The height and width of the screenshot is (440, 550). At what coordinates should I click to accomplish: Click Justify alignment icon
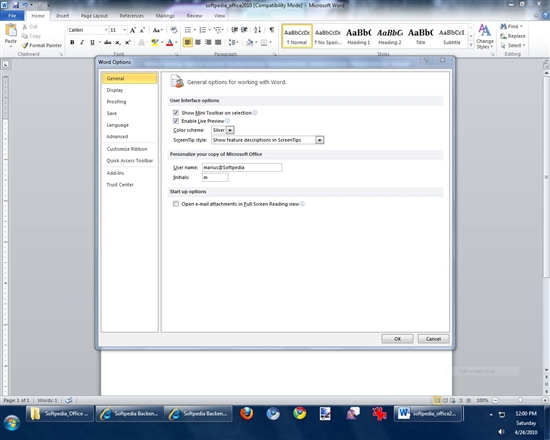click(x=218, y=42)
